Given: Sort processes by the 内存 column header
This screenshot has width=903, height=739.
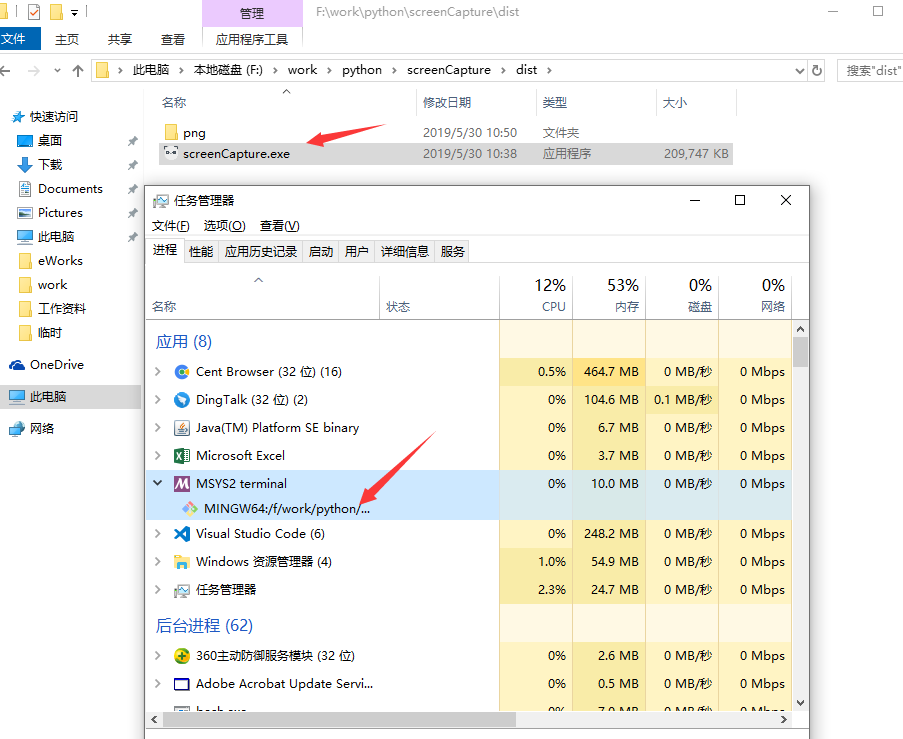Looking at the screenshot, I should (609, 296).
